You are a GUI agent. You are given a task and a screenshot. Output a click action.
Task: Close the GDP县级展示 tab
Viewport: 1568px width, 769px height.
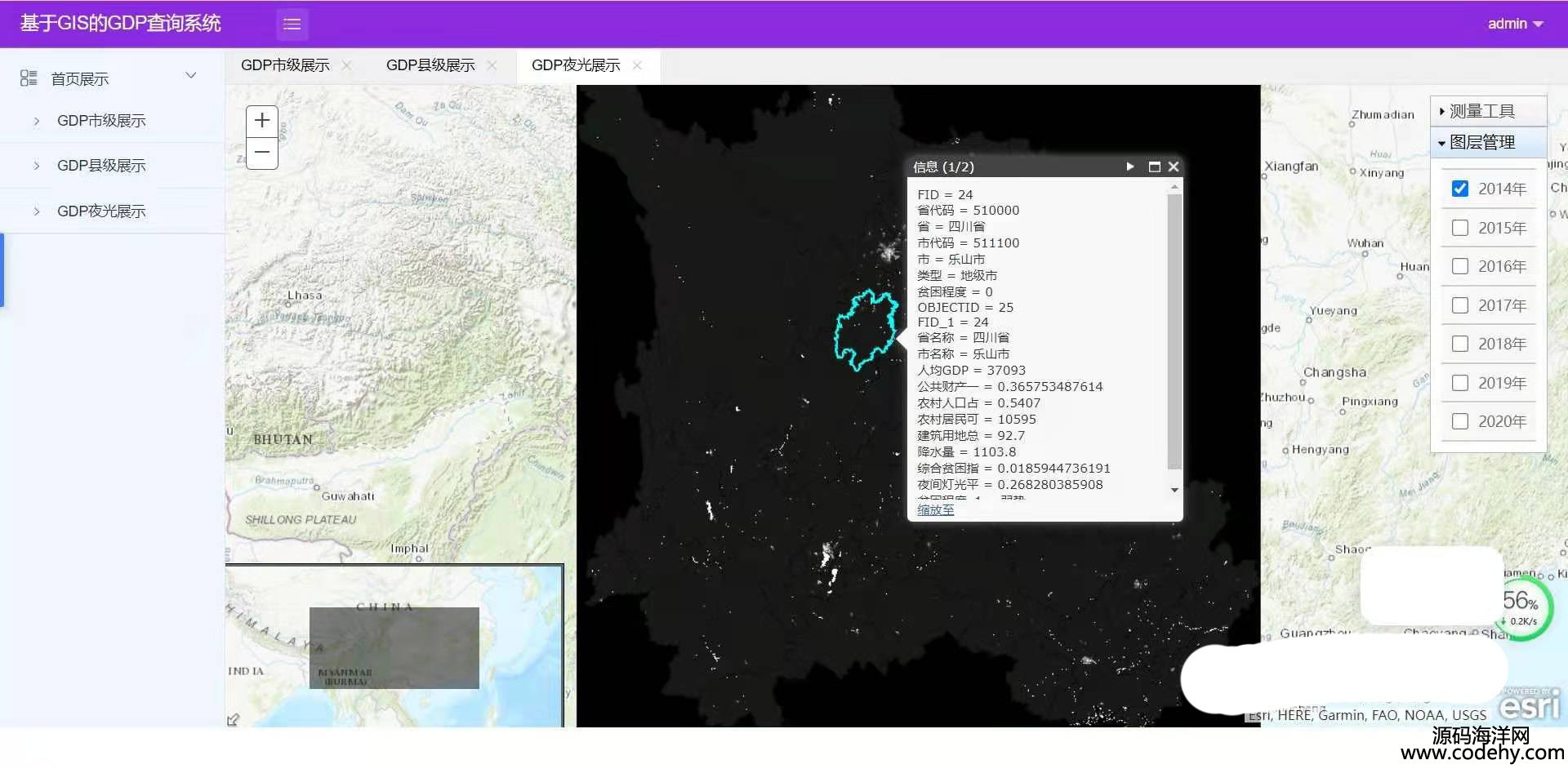pyautogui.click(x=492, y=65)
